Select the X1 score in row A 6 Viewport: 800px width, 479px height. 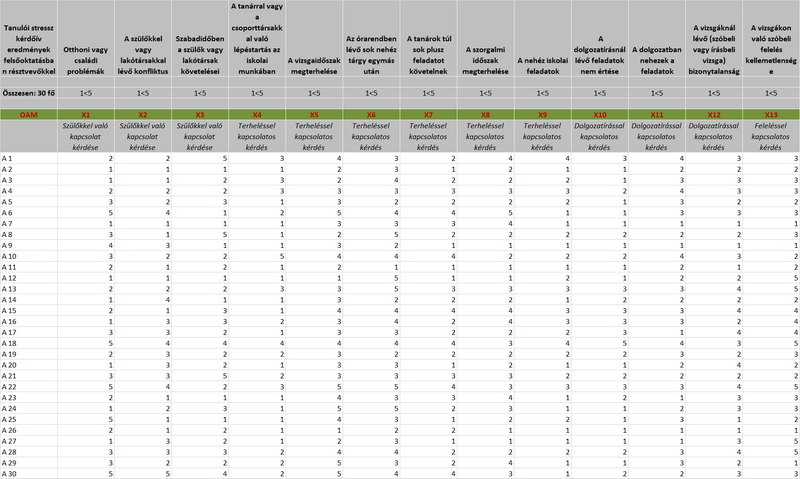coord(86,213)
